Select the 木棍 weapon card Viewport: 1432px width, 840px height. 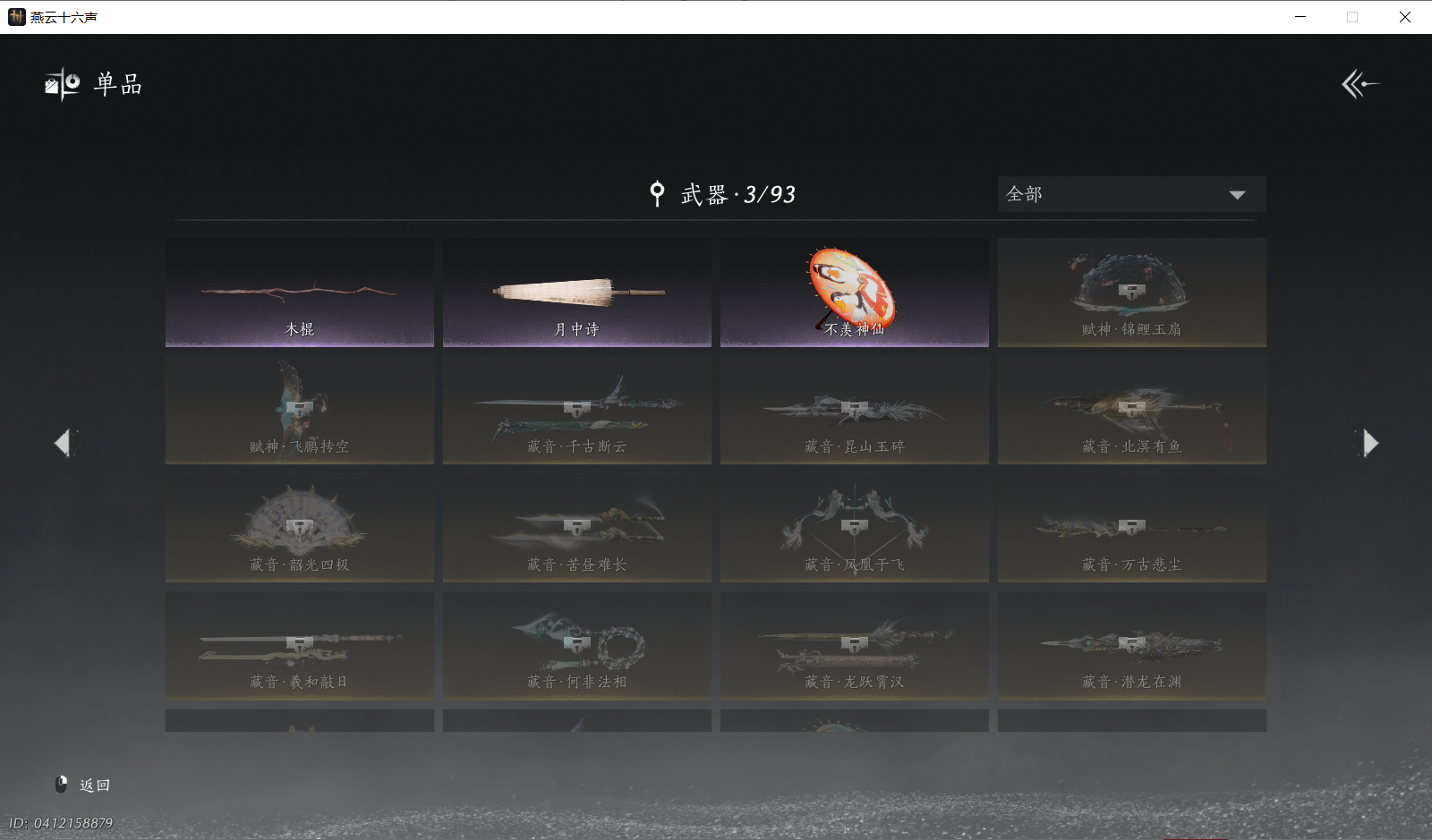click(300, 293)
